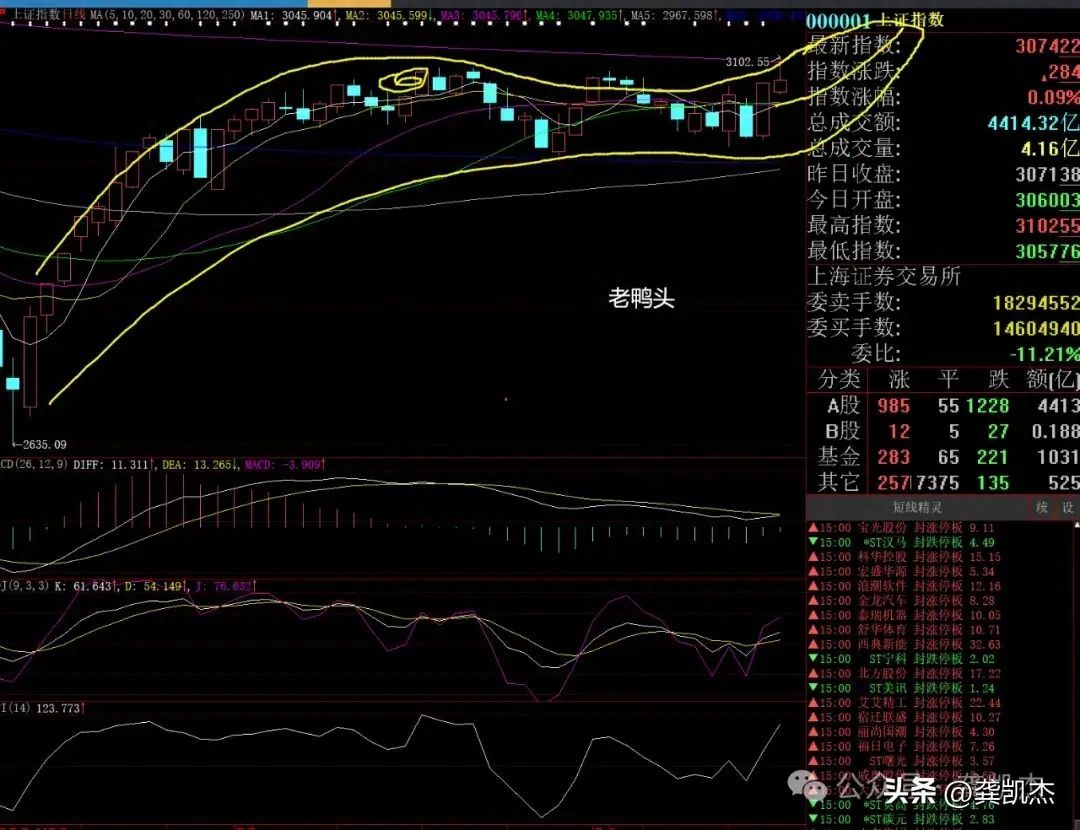Open the 设 settings tab in alerts panel
This screenshot has width=1080, height=830.
click(1067, 508)
